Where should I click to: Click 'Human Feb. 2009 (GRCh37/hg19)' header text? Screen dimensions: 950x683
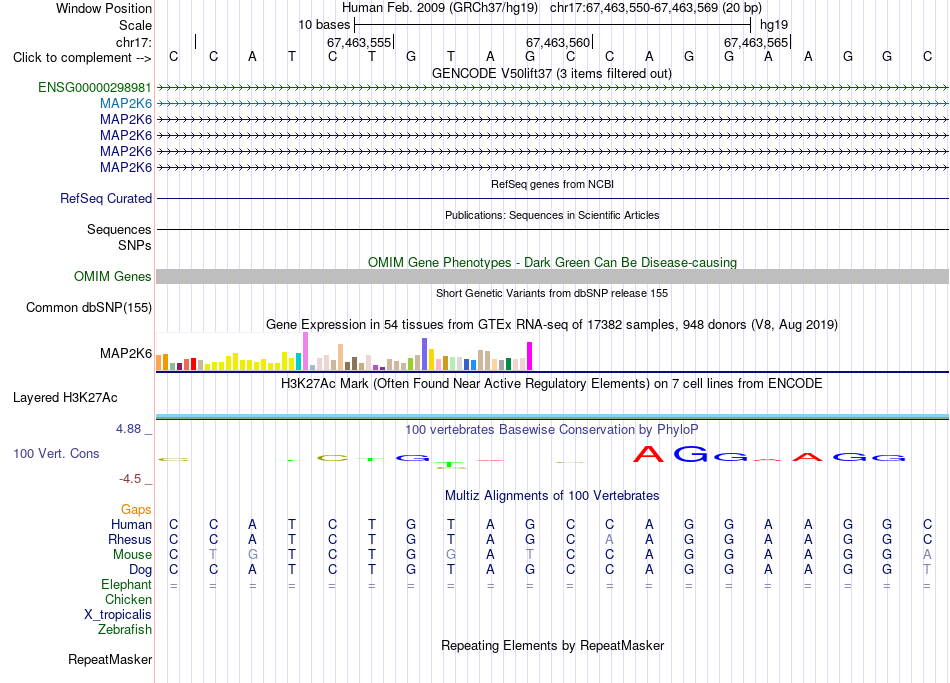(x=440, y=8)
